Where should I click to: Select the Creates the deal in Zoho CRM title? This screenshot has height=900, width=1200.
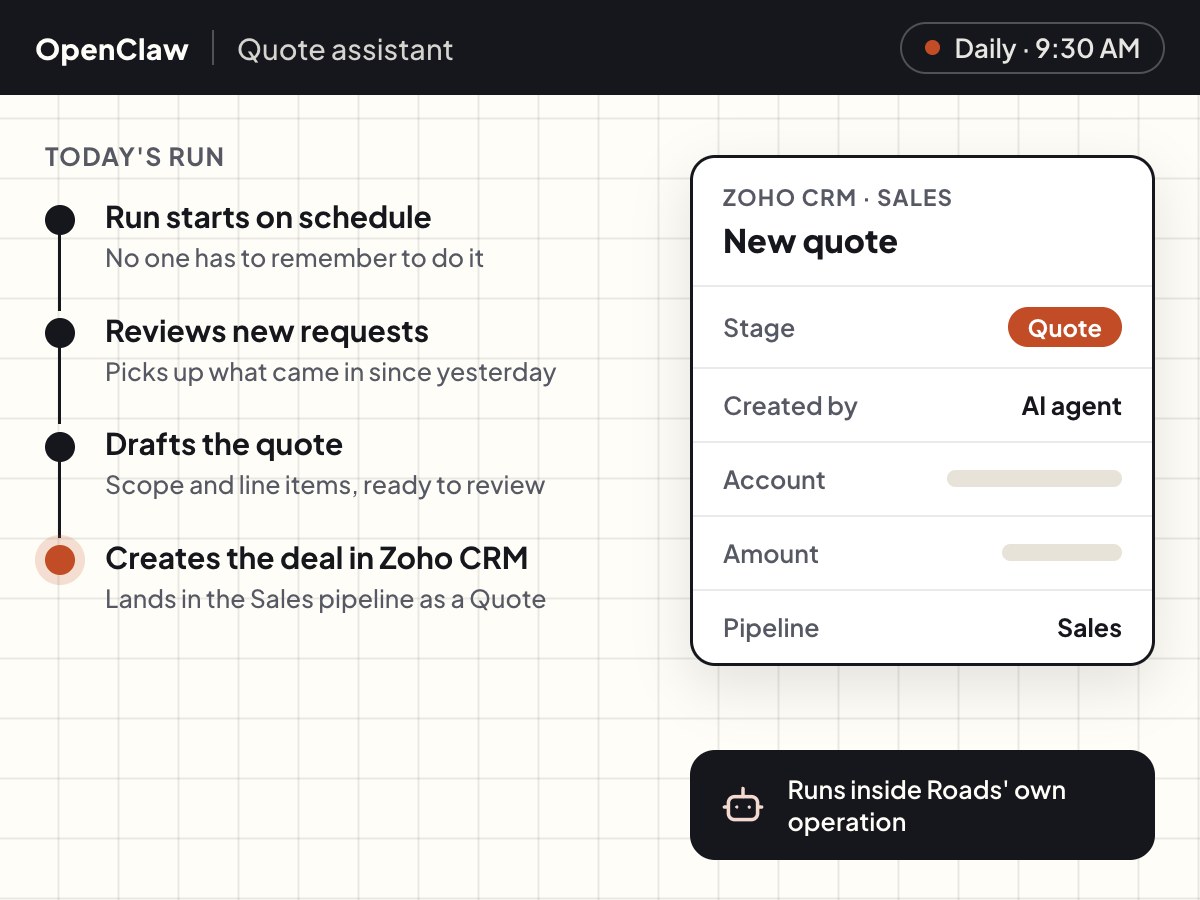pyautogui.click(x=316, y=558)
